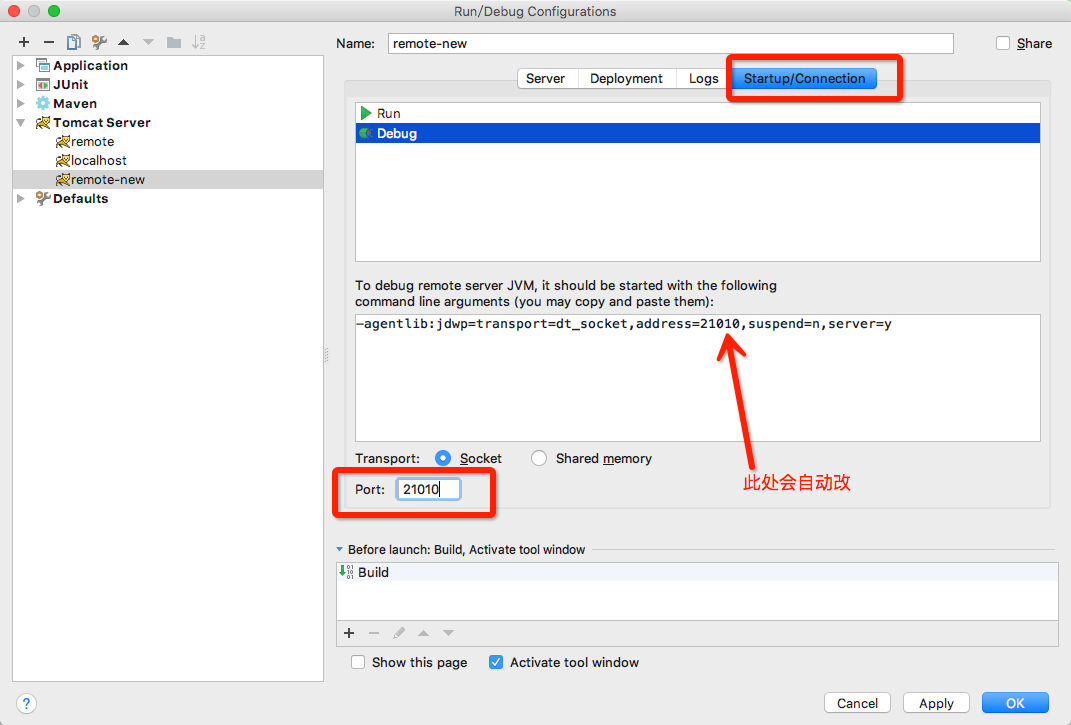Expand the Application tree node
Screen dimensions: 1071x725
[21, 66]
